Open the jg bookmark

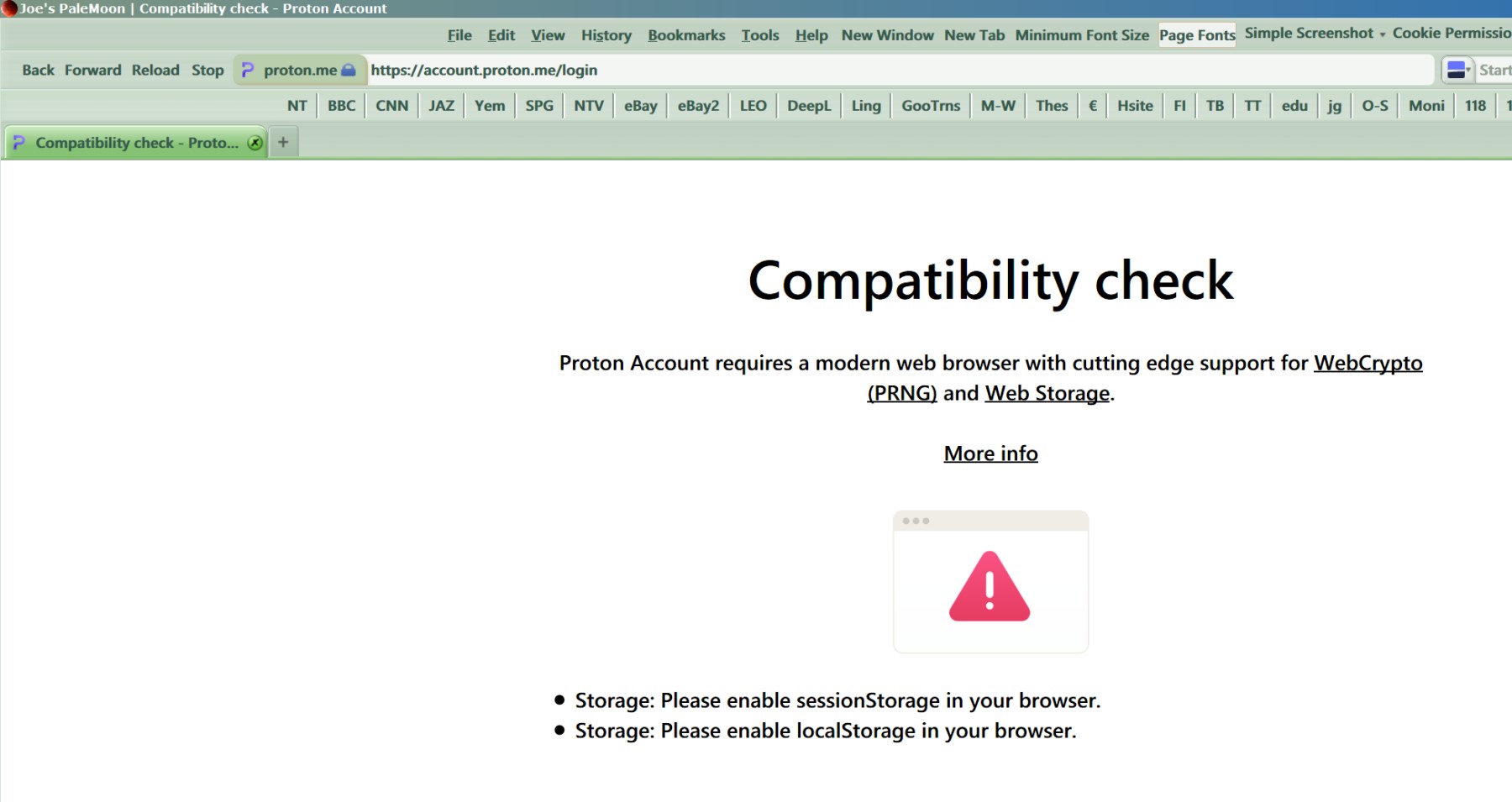[1334, 106]
